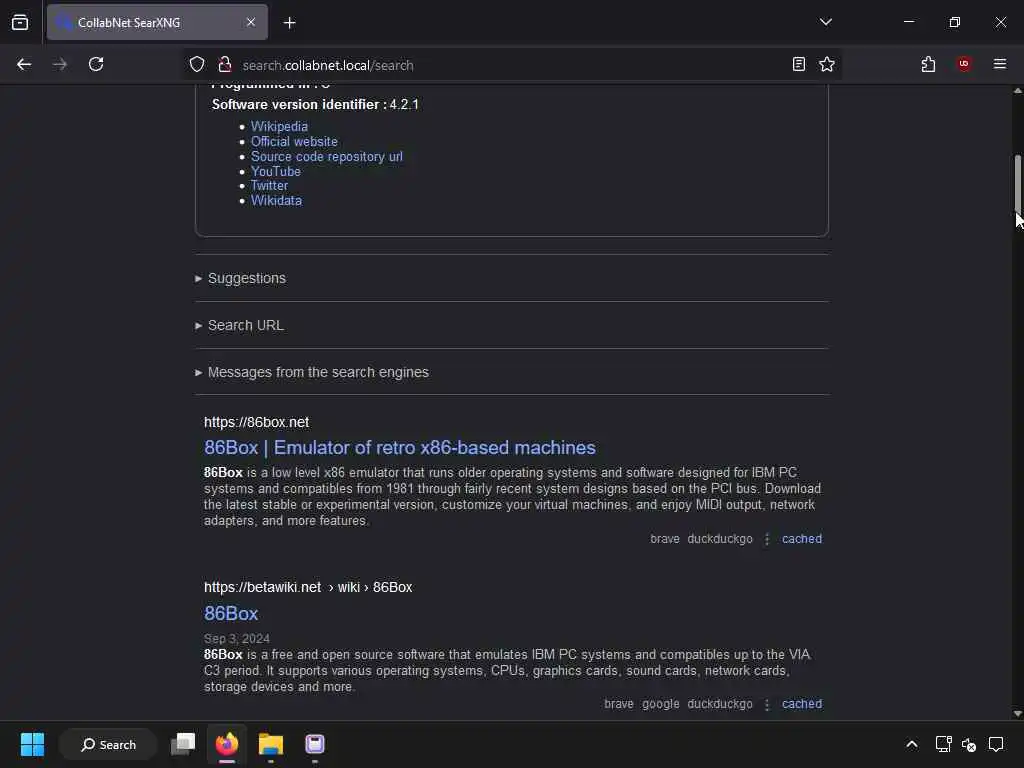1024x768 pixels.
Task: Open the betawiki 86Box result title
Action: (x=231, y=614)
